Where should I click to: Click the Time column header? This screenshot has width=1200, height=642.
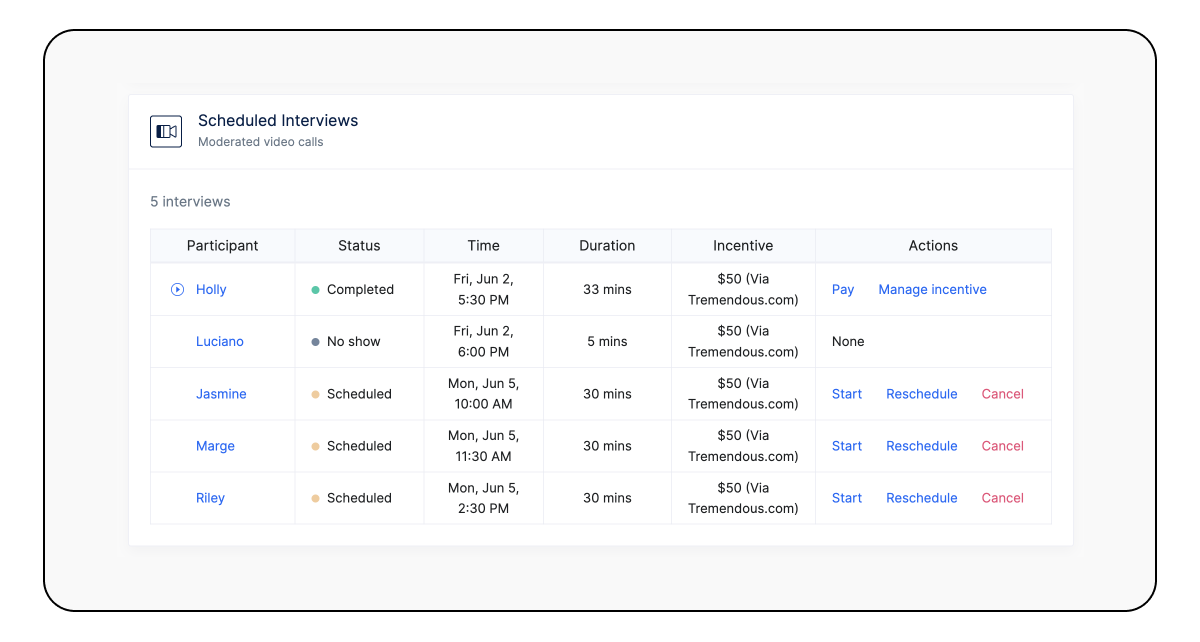pyautogui.click(x=484, y=246)
